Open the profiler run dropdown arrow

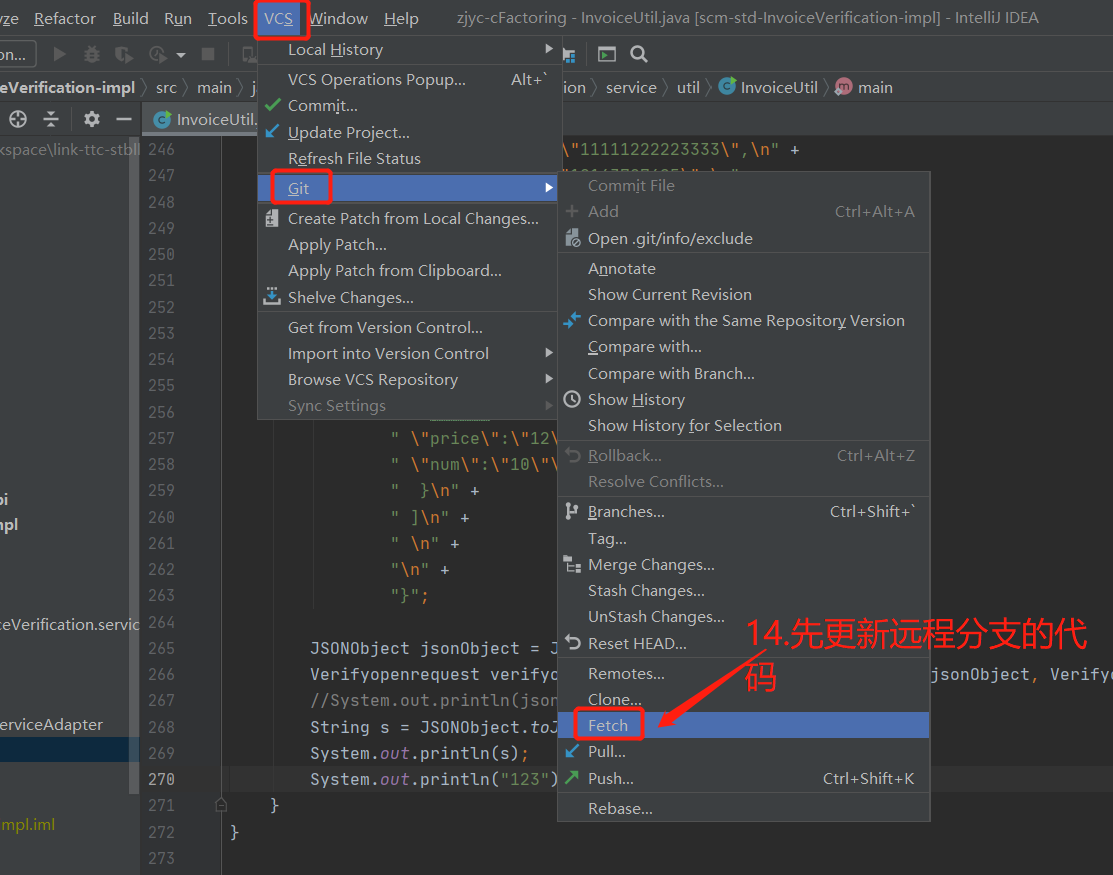pyautogui.click(x=181, y=55)
